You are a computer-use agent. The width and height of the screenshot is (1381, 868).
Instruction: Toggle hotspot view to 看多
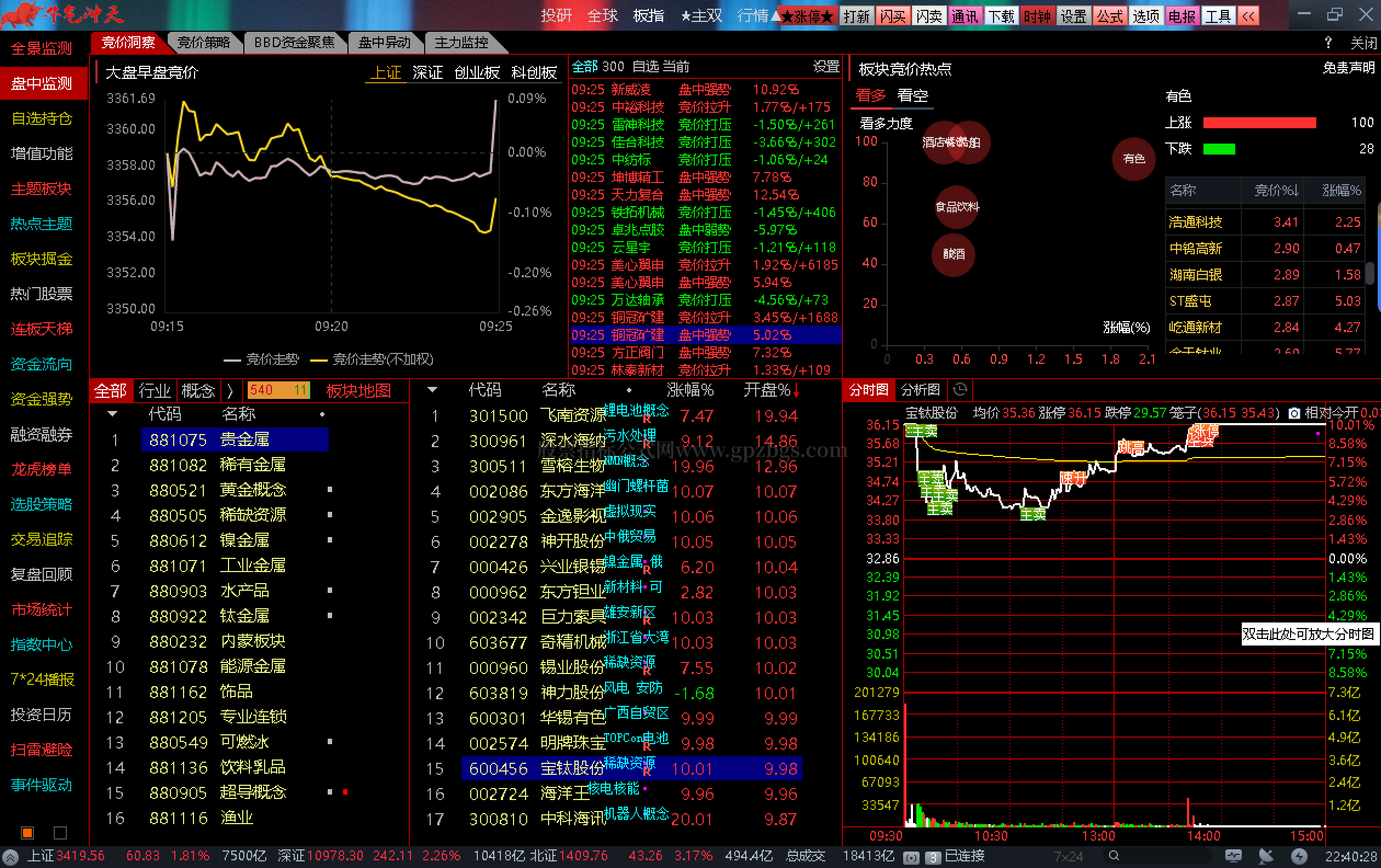871,95
